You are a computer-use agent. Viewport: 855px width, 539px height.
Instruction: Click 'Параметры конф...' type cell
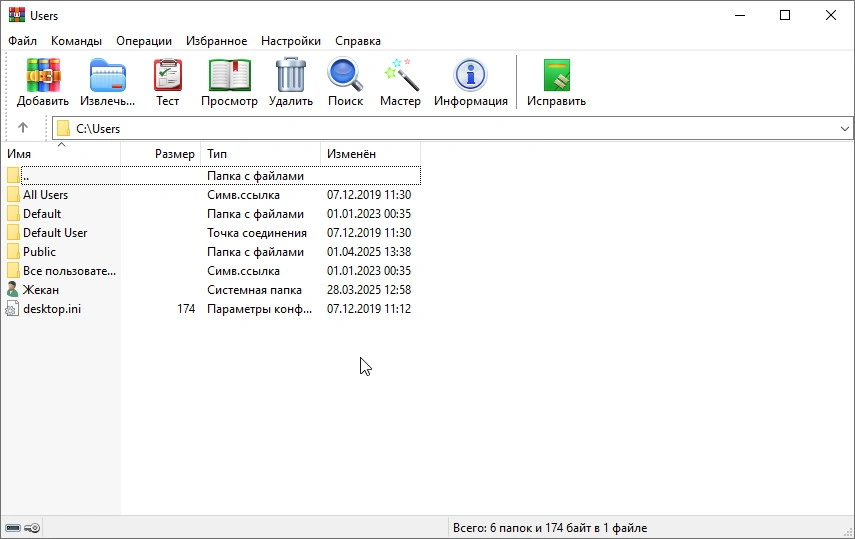[x=260, y=309]
